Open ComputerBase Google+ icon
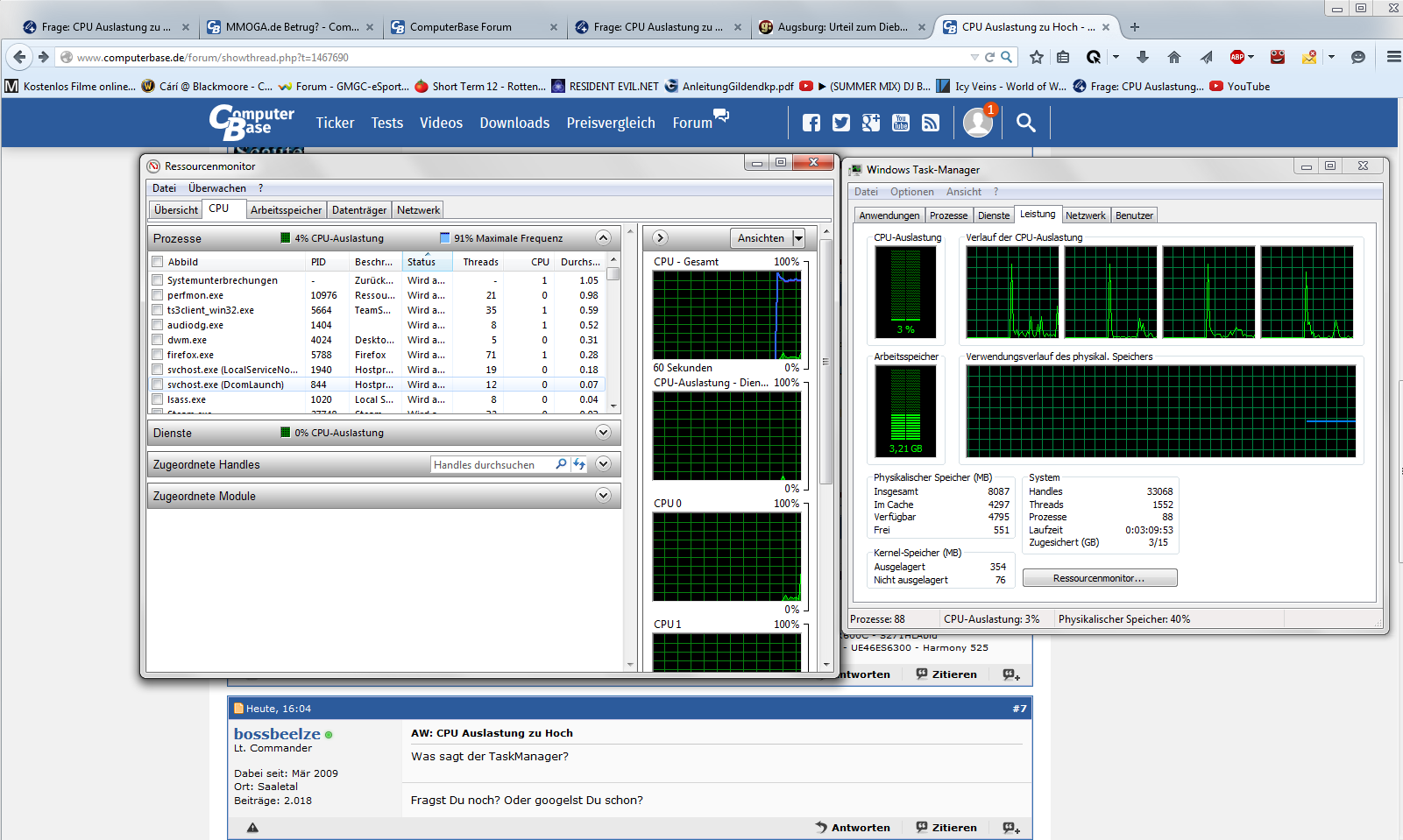 (x=871, y=123)
